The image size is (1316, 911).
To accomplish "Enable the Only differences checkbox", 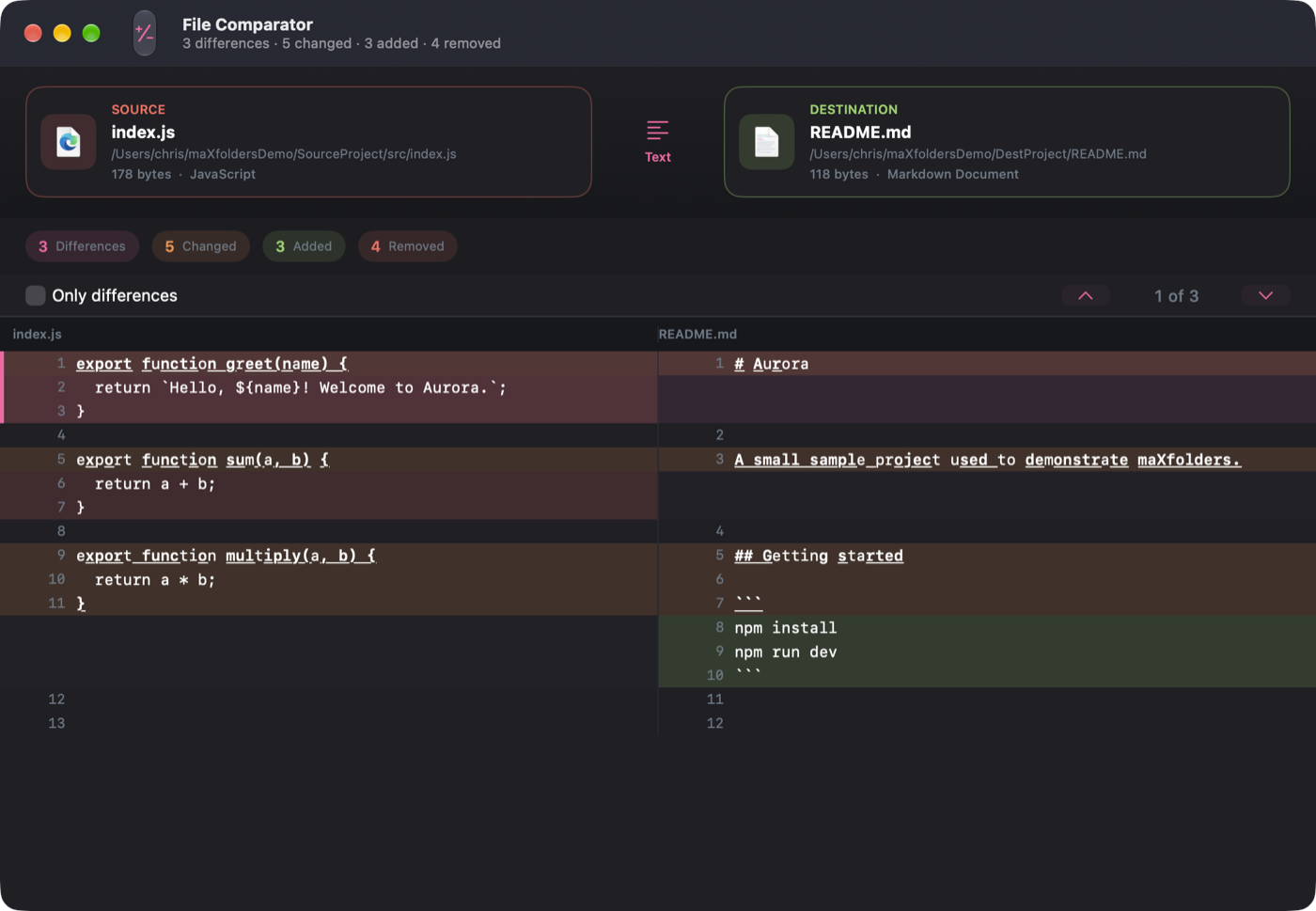I will click(x=36, y=295).
